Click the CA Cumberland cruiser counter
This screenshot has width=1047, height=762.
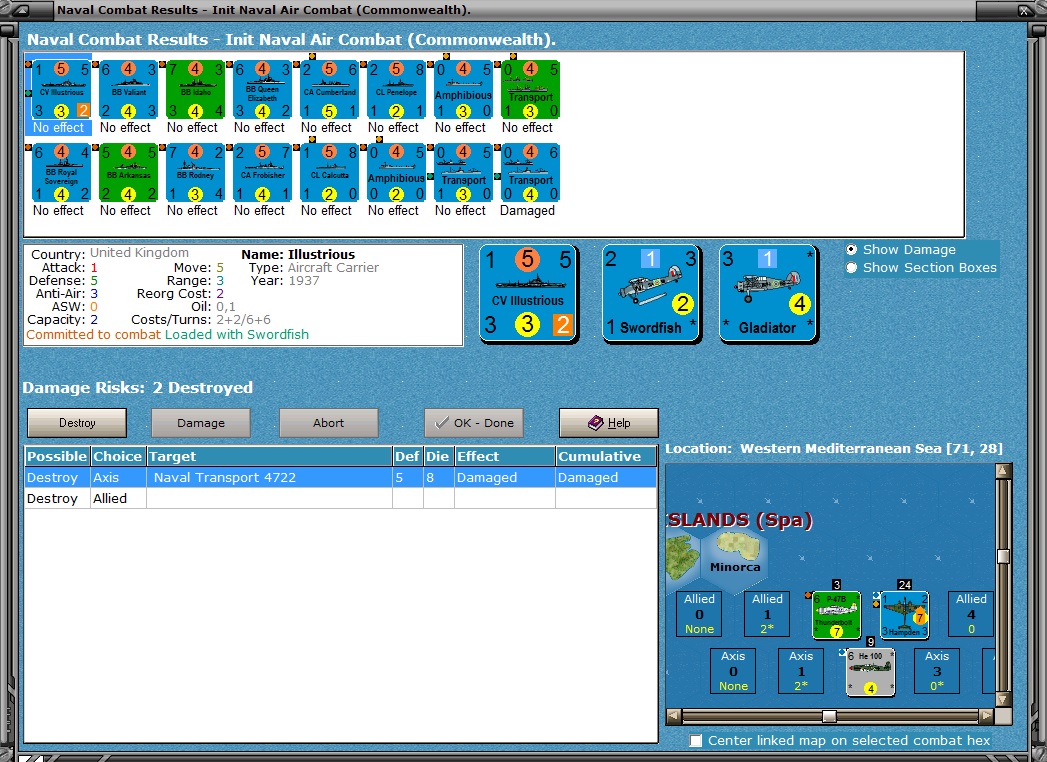(x=330, y=89)
